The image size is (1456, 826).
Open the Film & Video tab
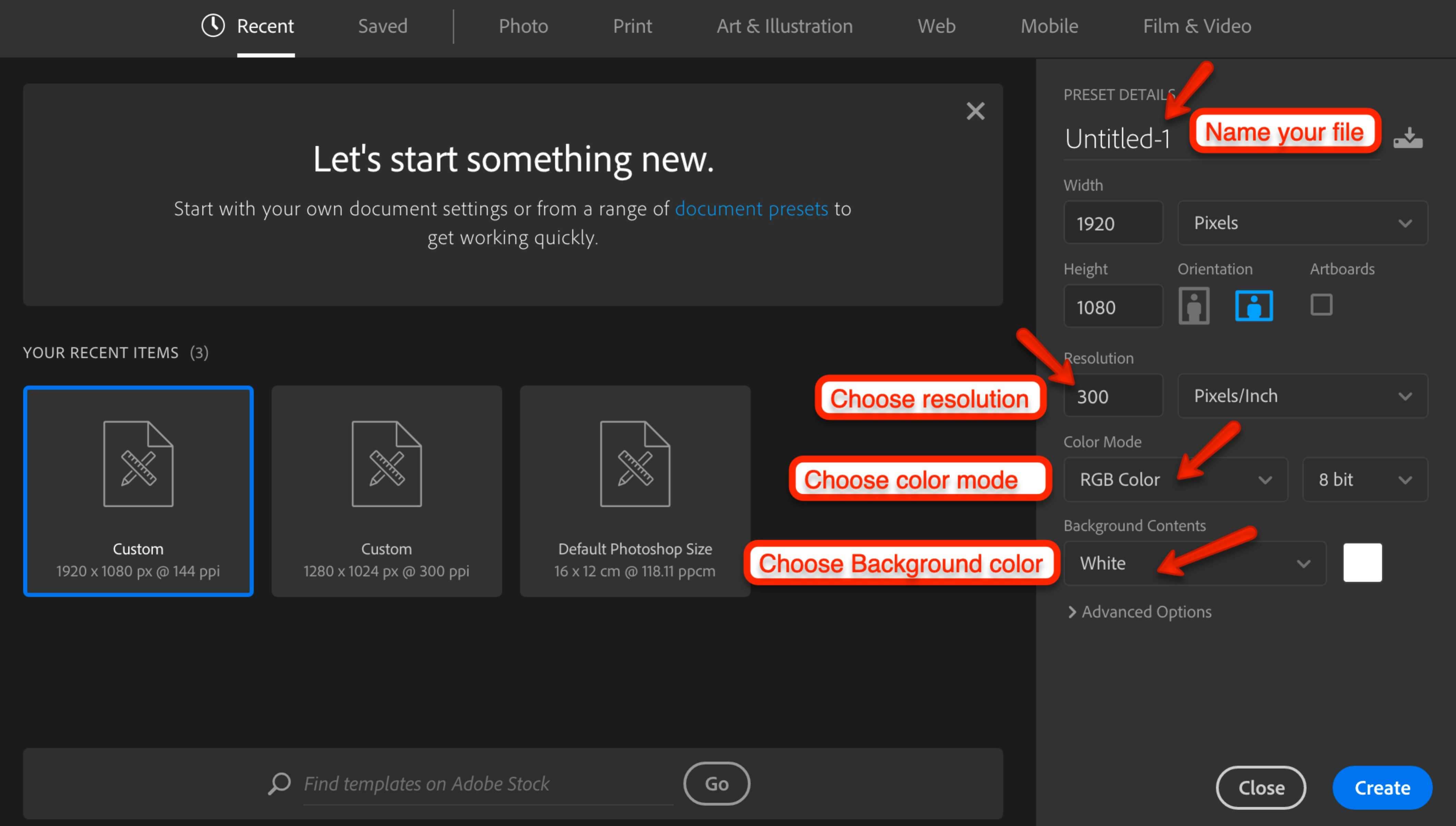click(1197, 26)
